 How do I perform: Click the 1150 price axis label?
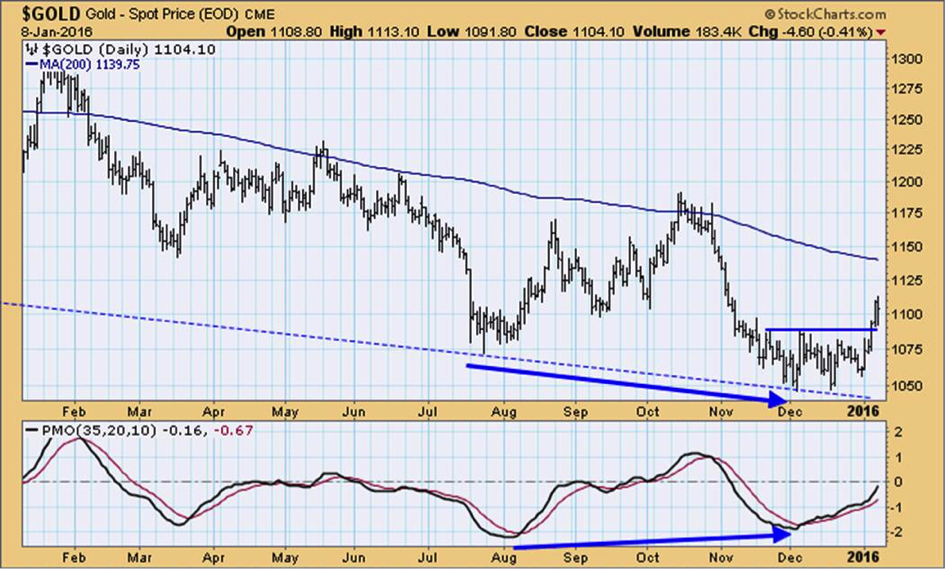pyautogui.click(x=909, y=247)
